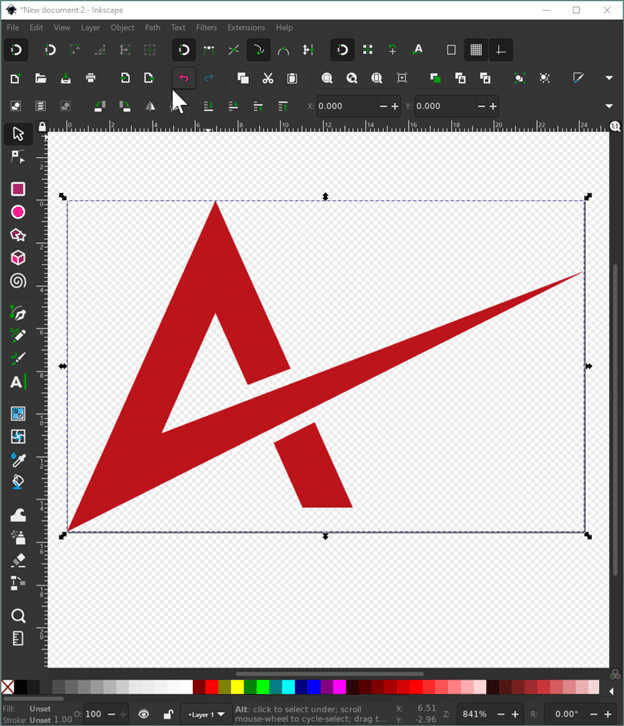Pick the cyan palette swatch
Screen dimensions: 624x726
[288, 687]
